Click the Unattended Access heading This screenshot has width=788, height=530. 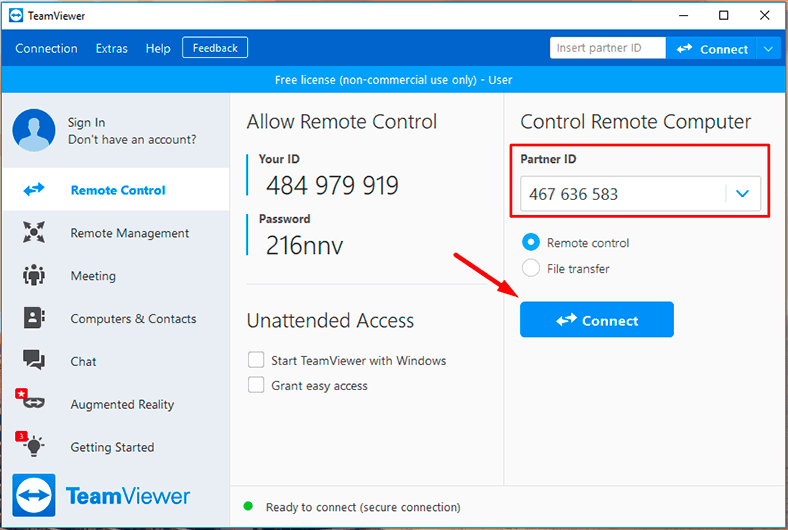pos(330,320)
